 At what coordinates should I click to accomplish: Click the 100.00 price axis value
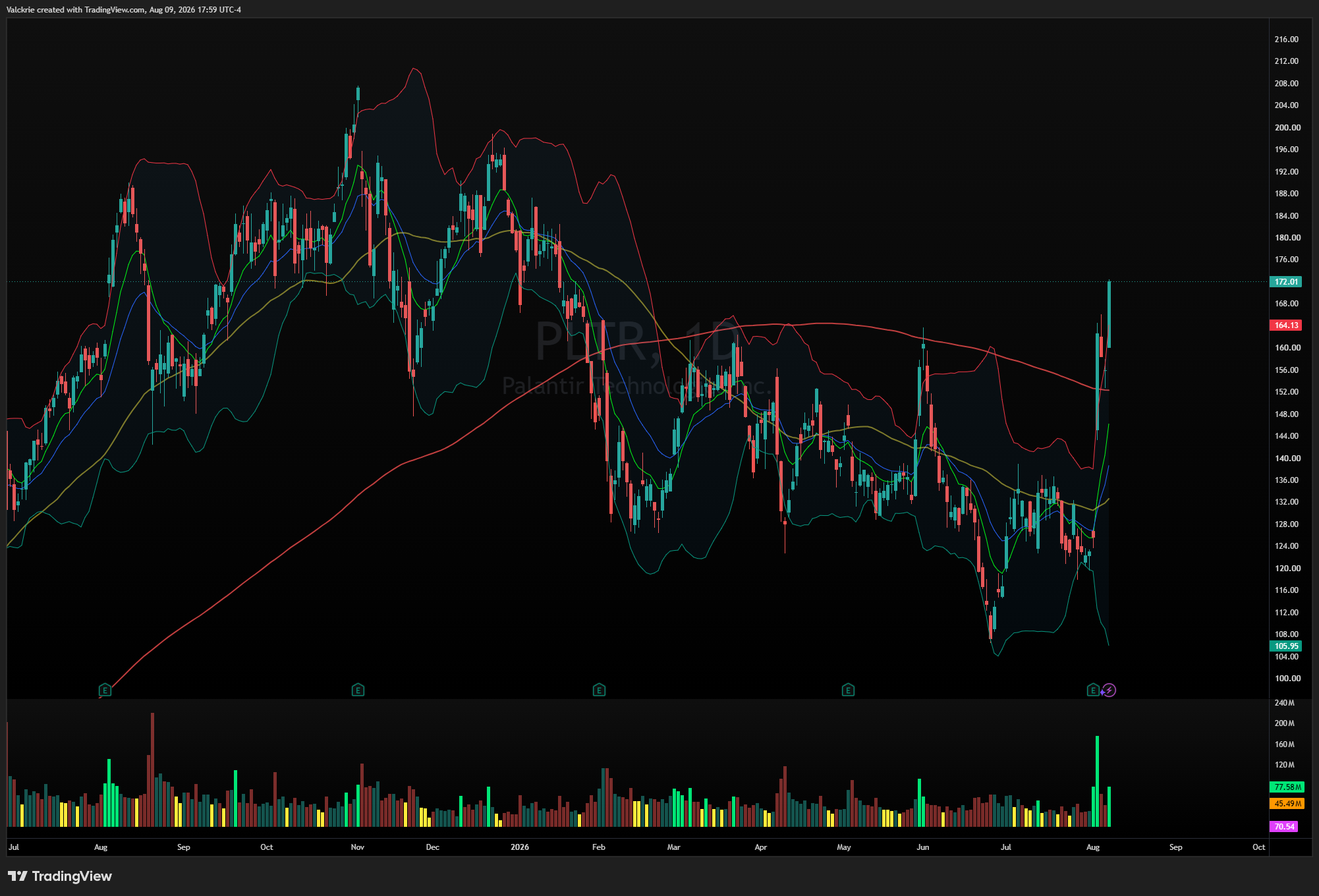[x=1286, y=679]
